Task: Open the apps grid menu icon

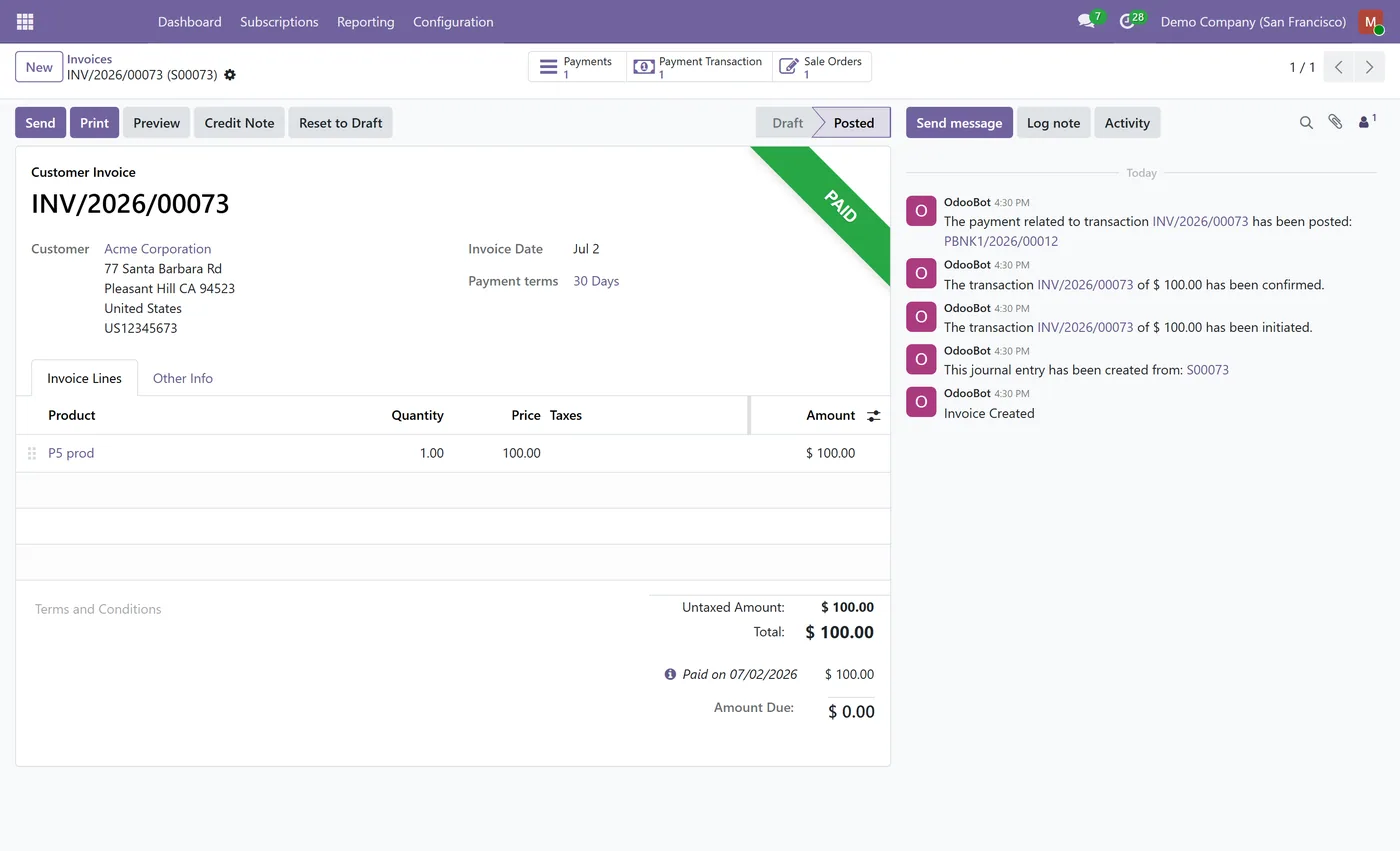Action: tap(25, 21)
